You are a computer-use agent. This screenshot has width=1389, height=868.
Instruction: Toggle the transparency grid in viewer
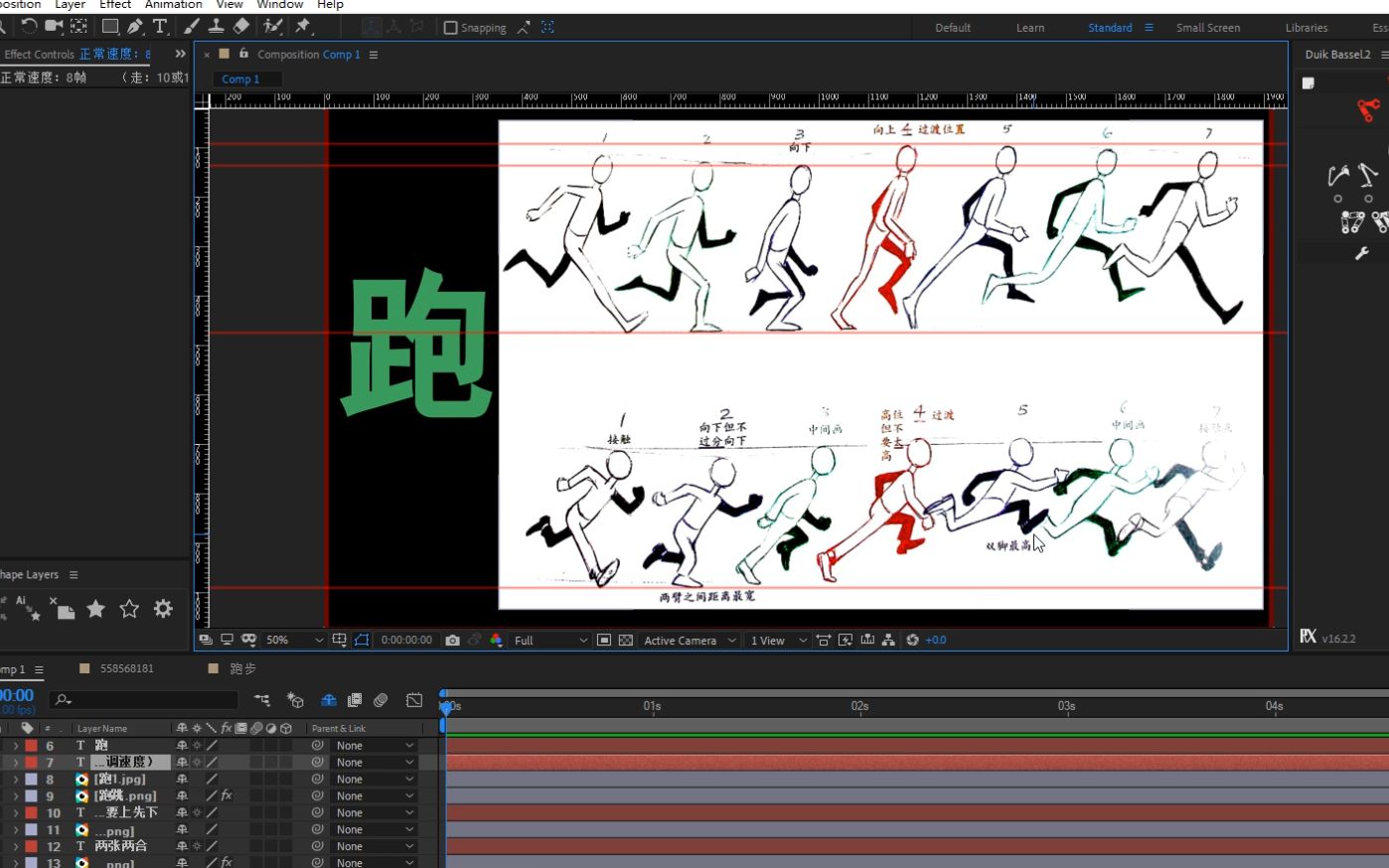pyautogui.click(x=625, y=641)
